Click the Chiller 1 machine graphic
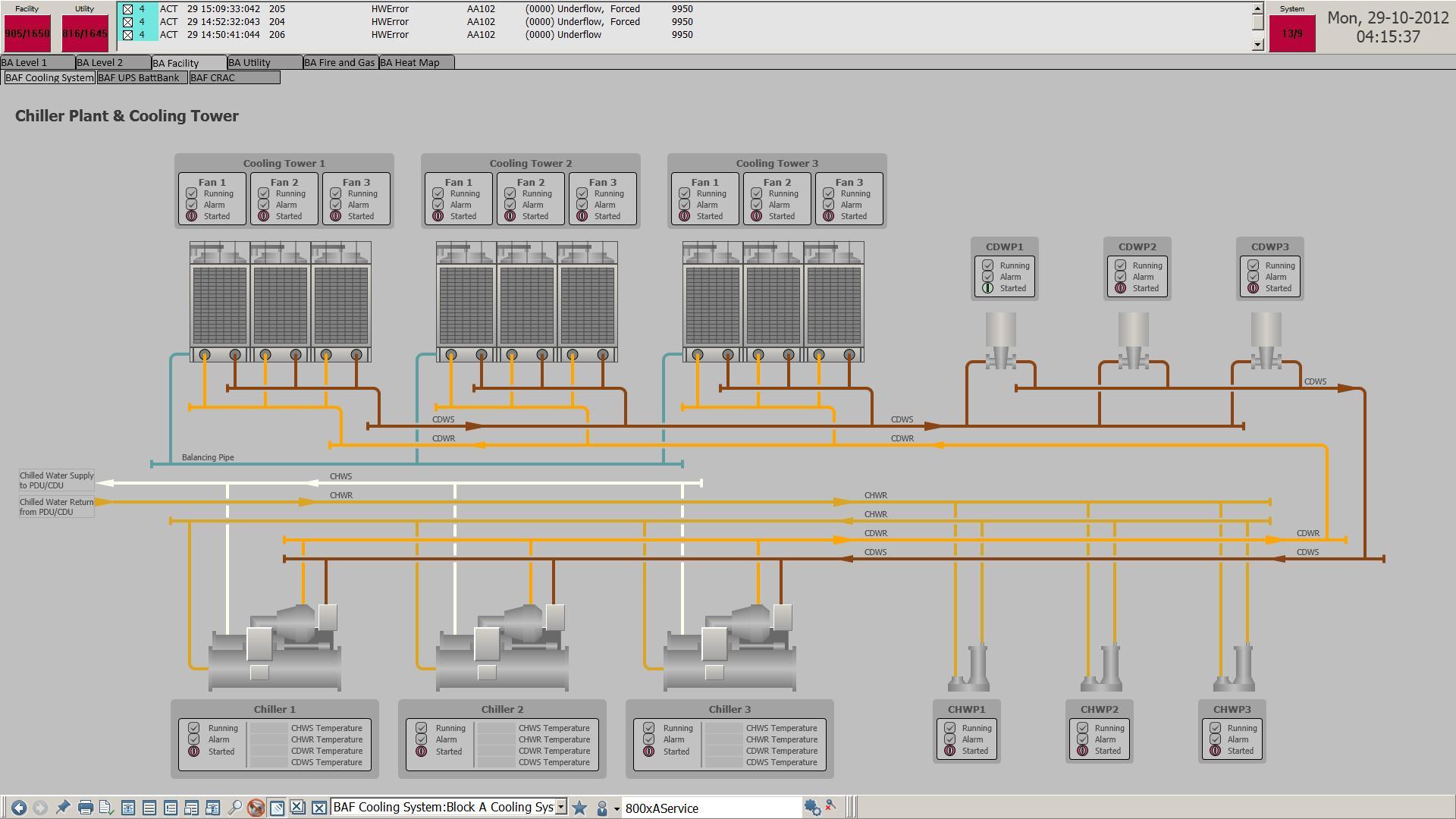Image resolution: width=1456 pixels, height=819 pixels. point(275,648)
